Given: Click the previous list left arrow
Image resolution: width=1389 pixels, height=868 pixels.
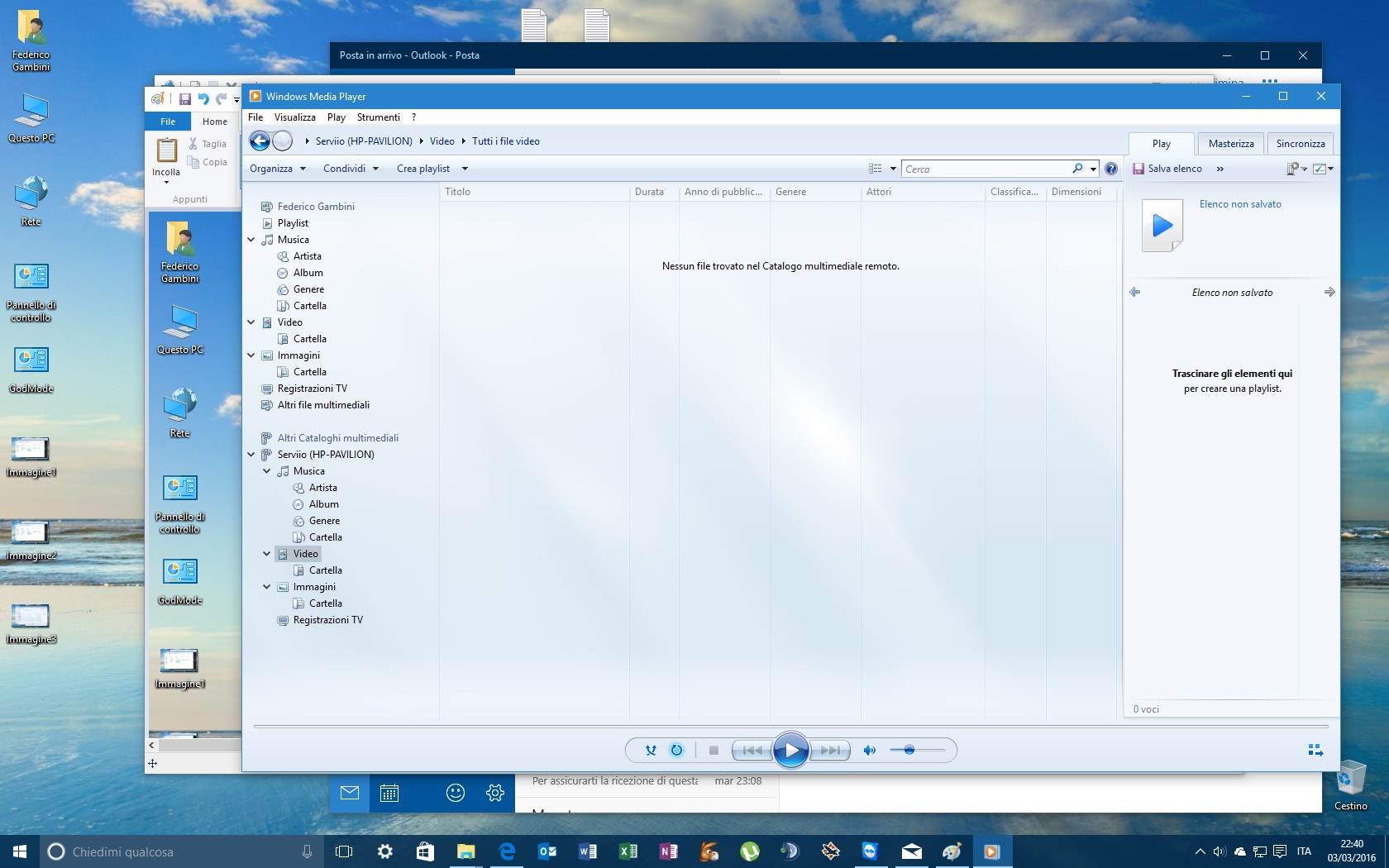Looking at the screenshot, I should pyautogui.click(x=1135, y=292).
